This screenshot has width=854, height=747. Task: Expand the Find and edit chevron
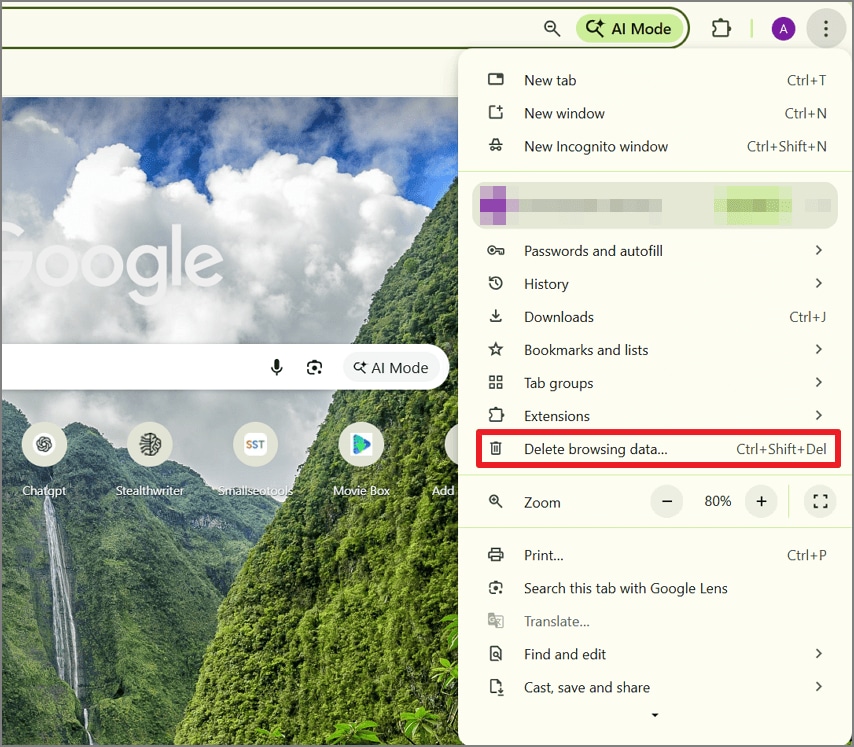pyautogui.click(x=819, y=653)
